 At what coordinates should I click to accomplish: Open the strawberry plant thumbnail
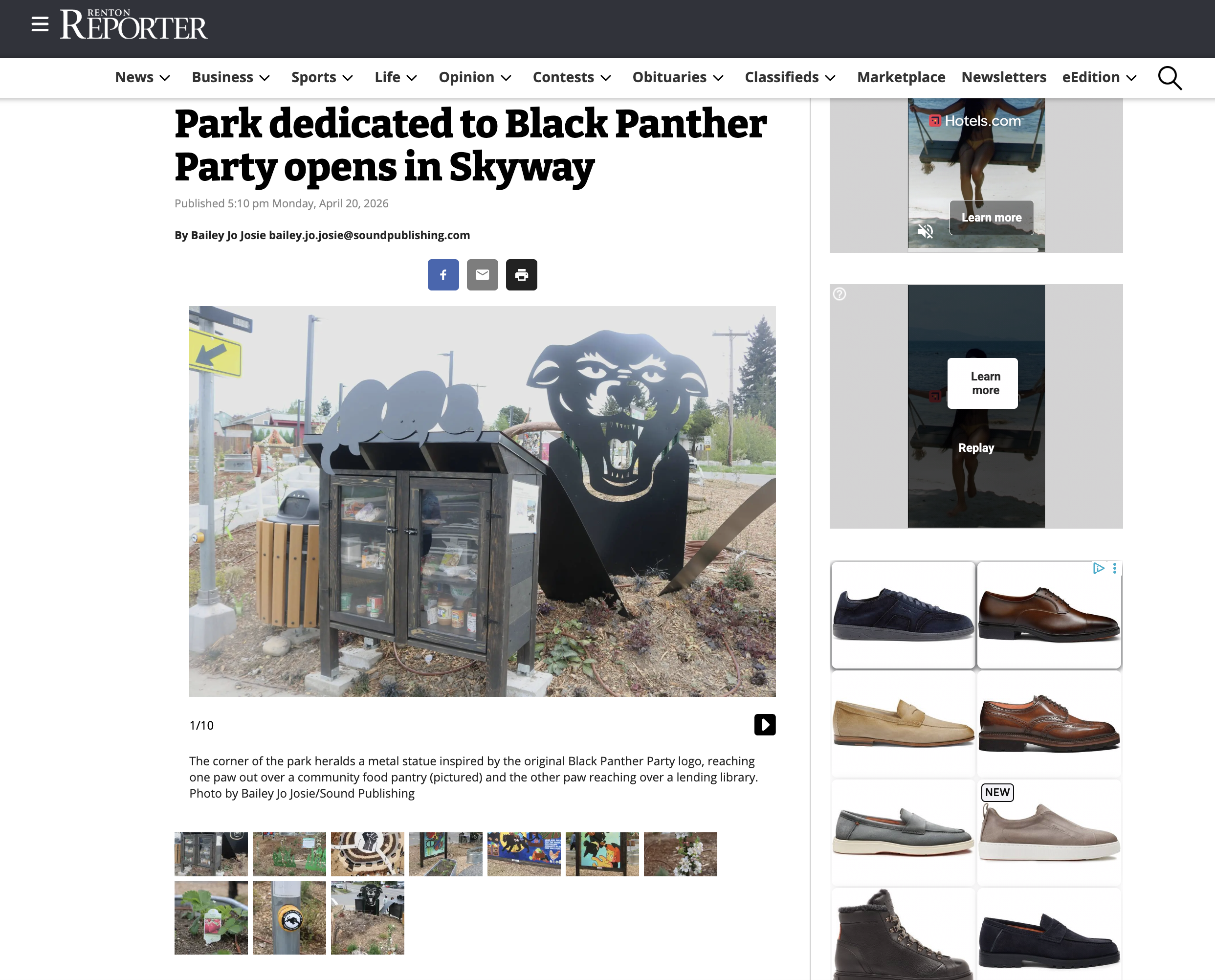point(211,917)
